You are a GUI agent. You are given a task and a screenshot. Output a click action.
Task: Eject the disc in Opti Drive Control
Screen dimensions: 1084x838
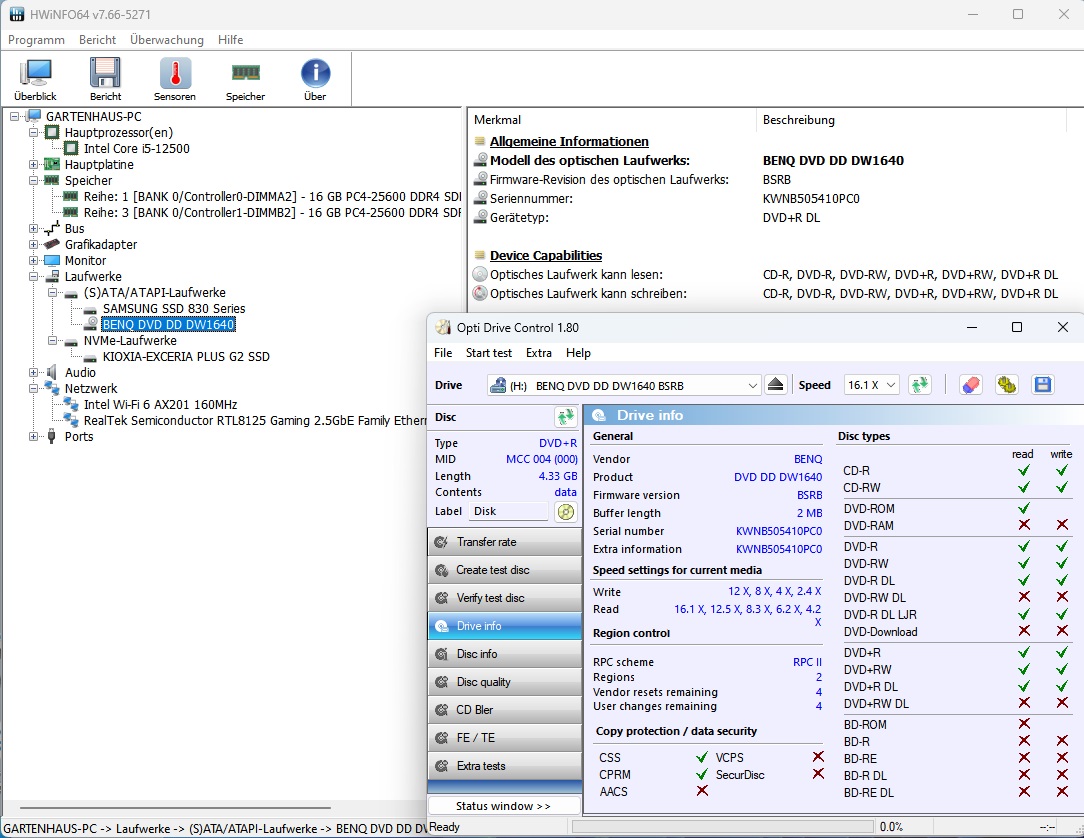click(776, 384)
